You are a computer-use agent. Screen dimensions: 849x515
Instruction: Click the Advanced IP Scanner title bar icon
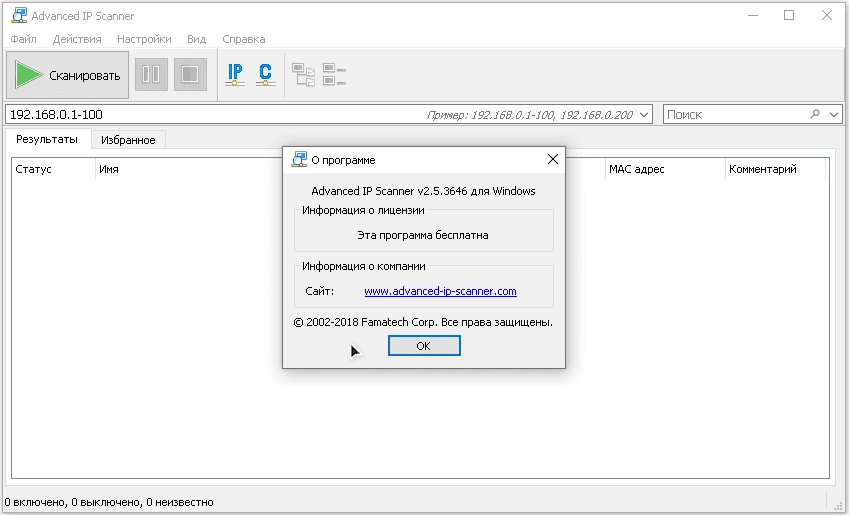click(x=19, y=15)
